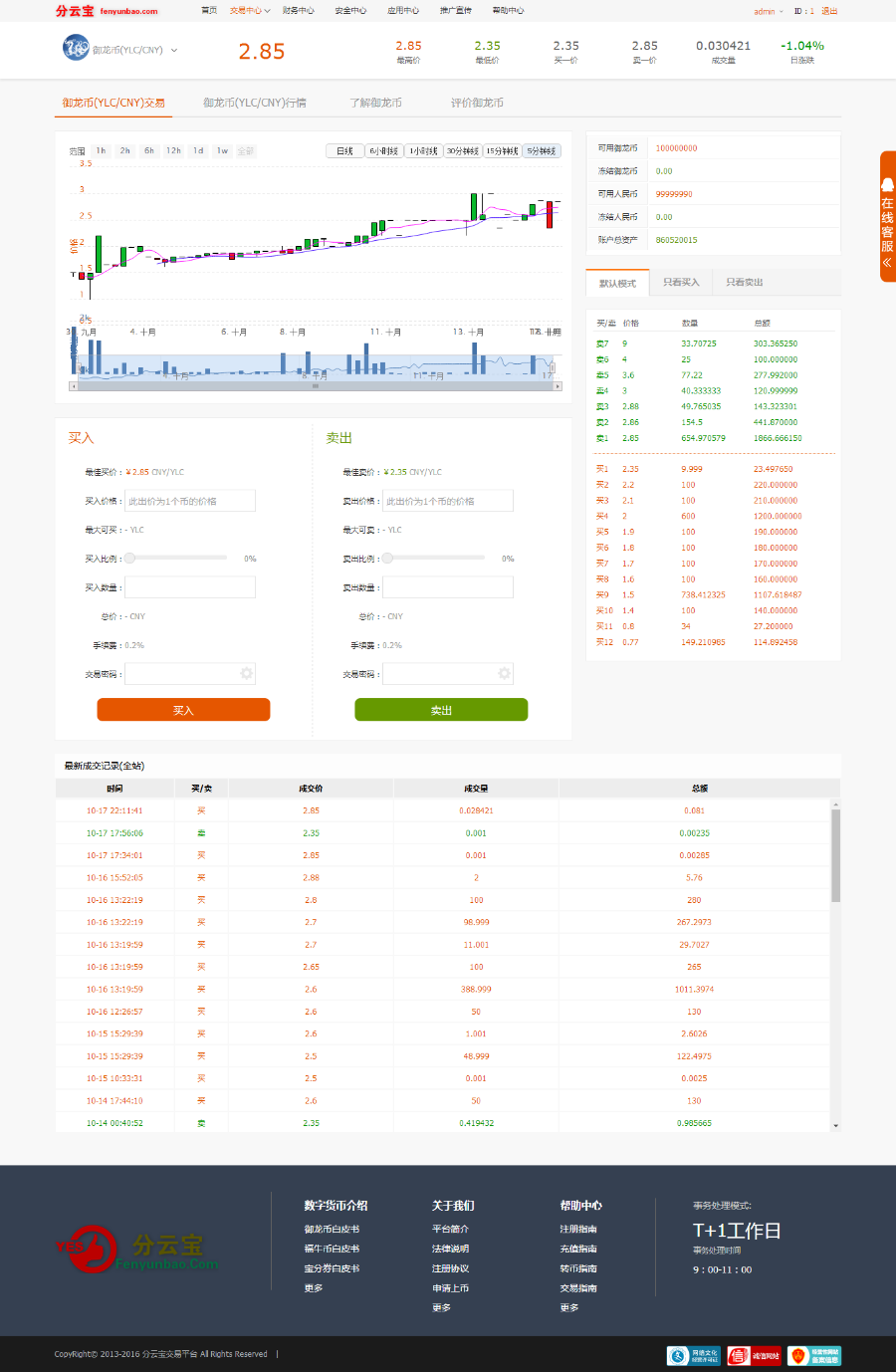
Task: Click the orange 买入 button
Action: [x=183, y=710]
